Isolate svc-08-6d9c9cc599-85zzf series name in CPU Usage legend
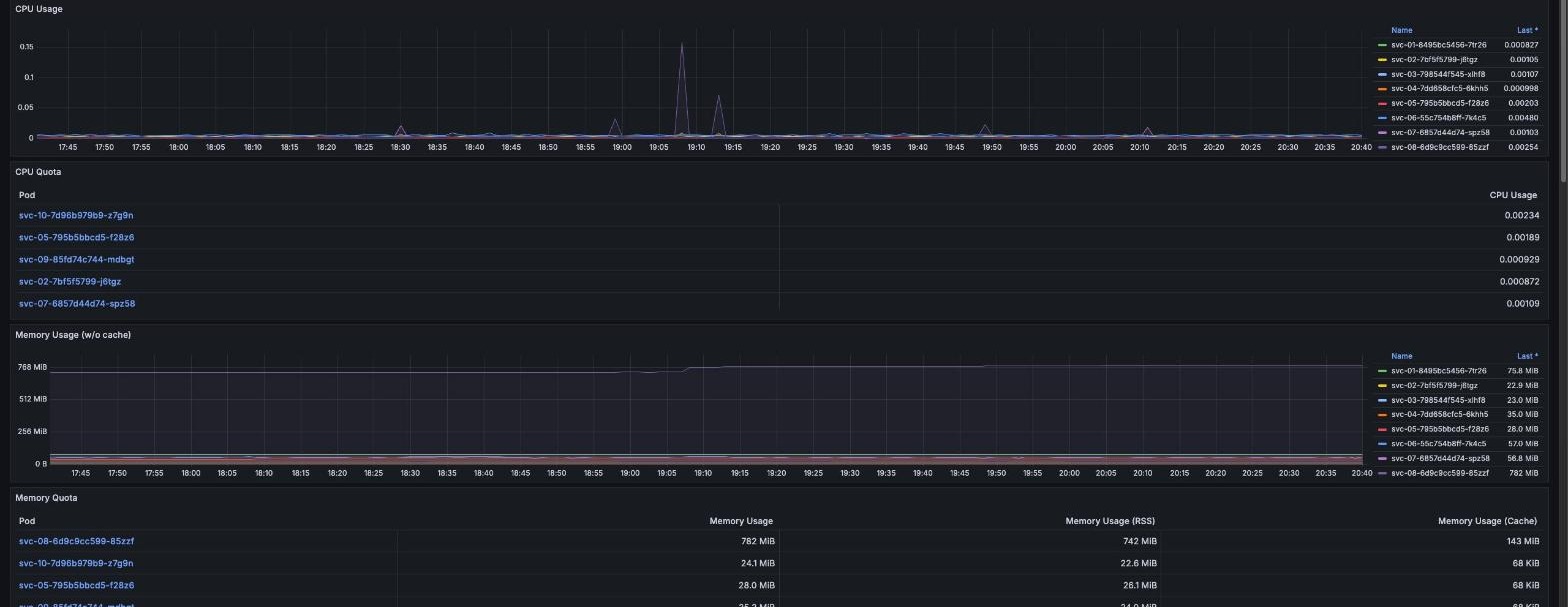1568x607 pixels. [x=1440, y=147]
